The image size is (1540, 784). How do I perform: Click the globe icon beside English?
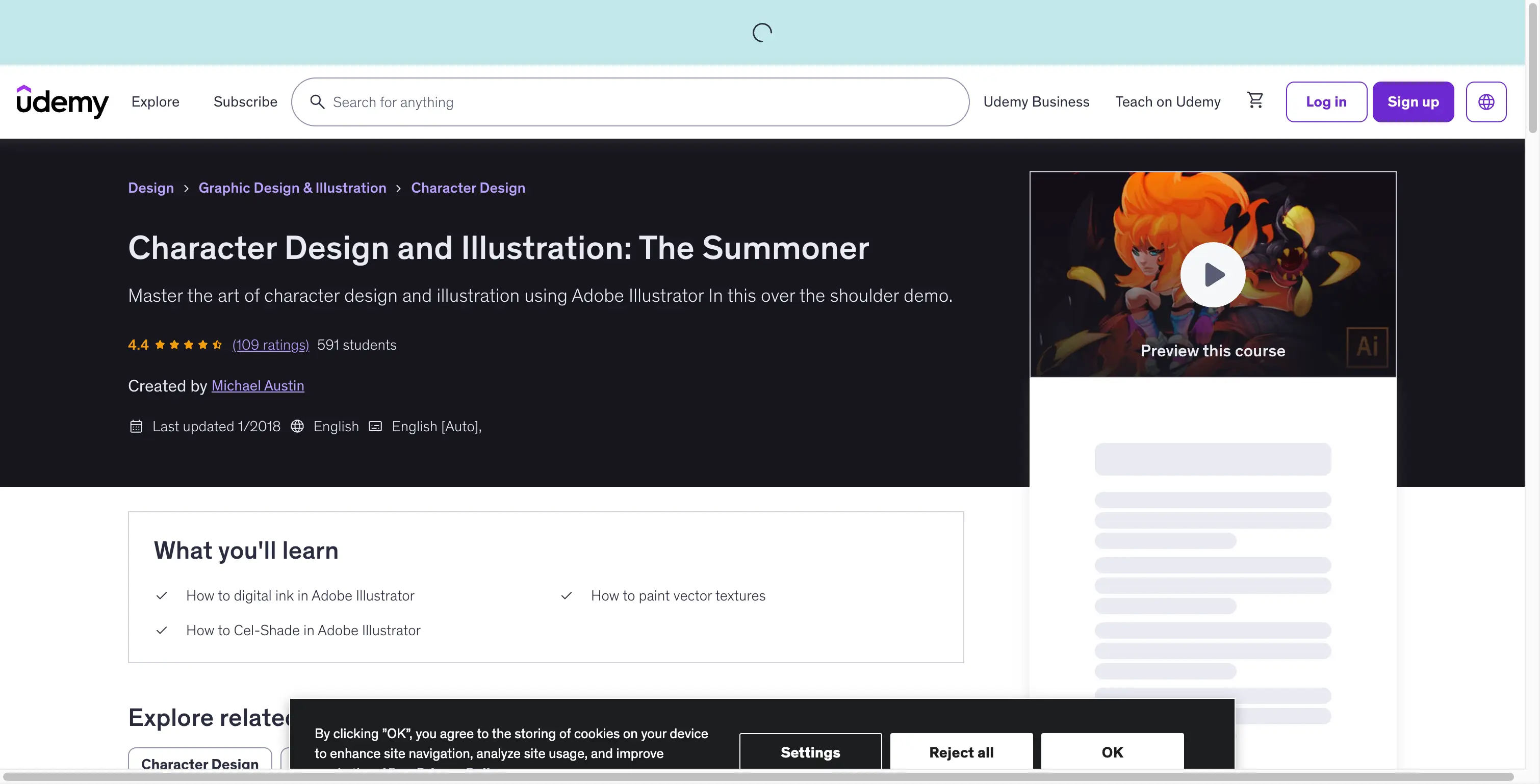pos(297,426)
